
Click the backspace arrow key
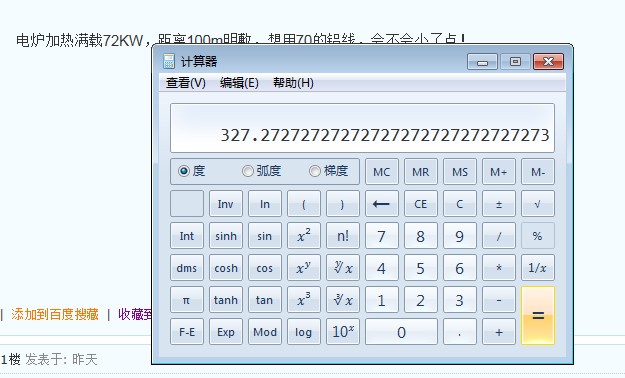click(x=381, y=204)
